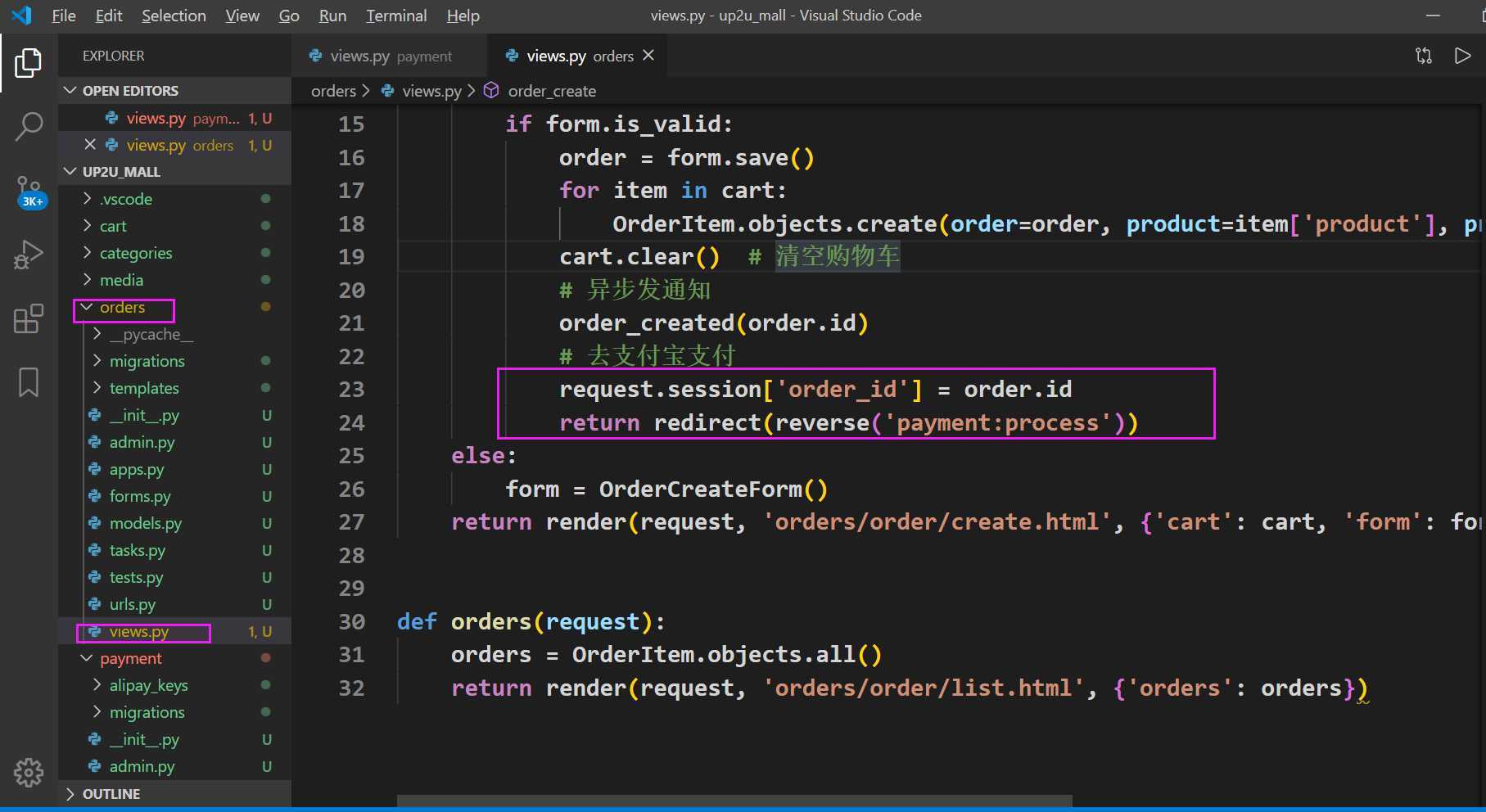Viewport: 1486px width, 812px height.
Task: Click order_create in the breadcrumb
Action: (551, 91)
